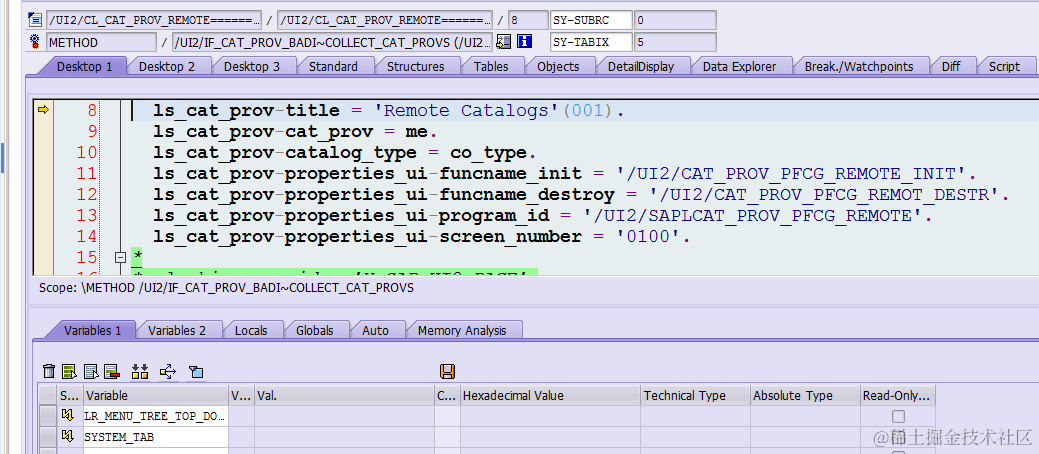The image size is (1039, 454).
Task: Click the Scope method path text
Action: [227, 288]
